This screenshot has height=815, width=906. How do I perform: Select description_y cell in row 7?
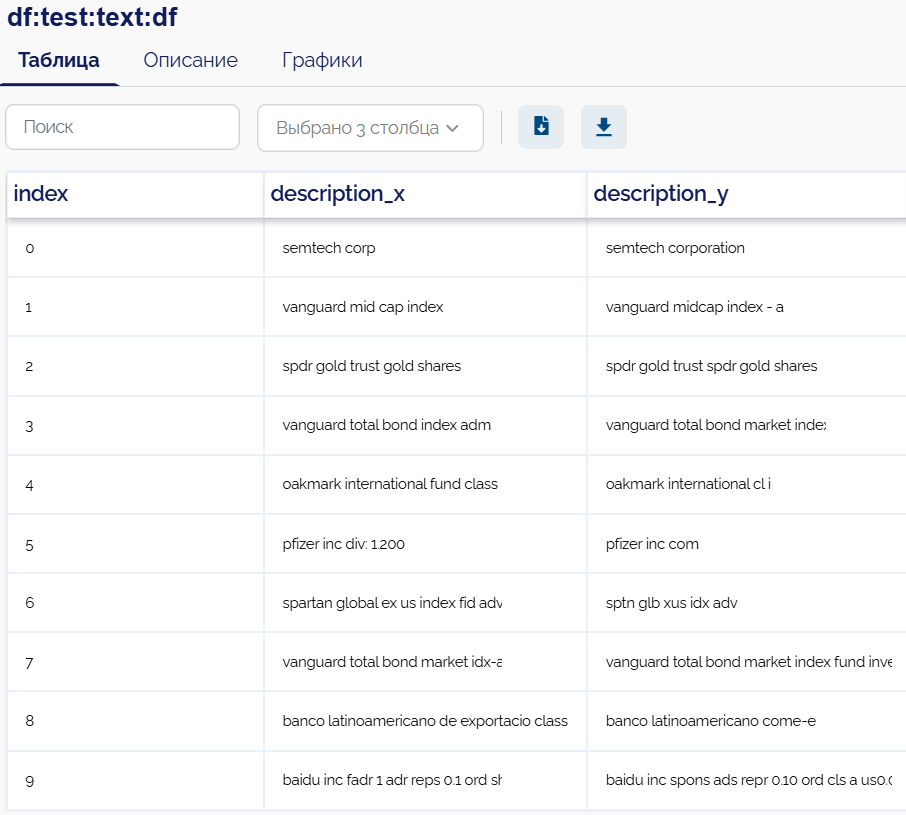tap(747, 662)
